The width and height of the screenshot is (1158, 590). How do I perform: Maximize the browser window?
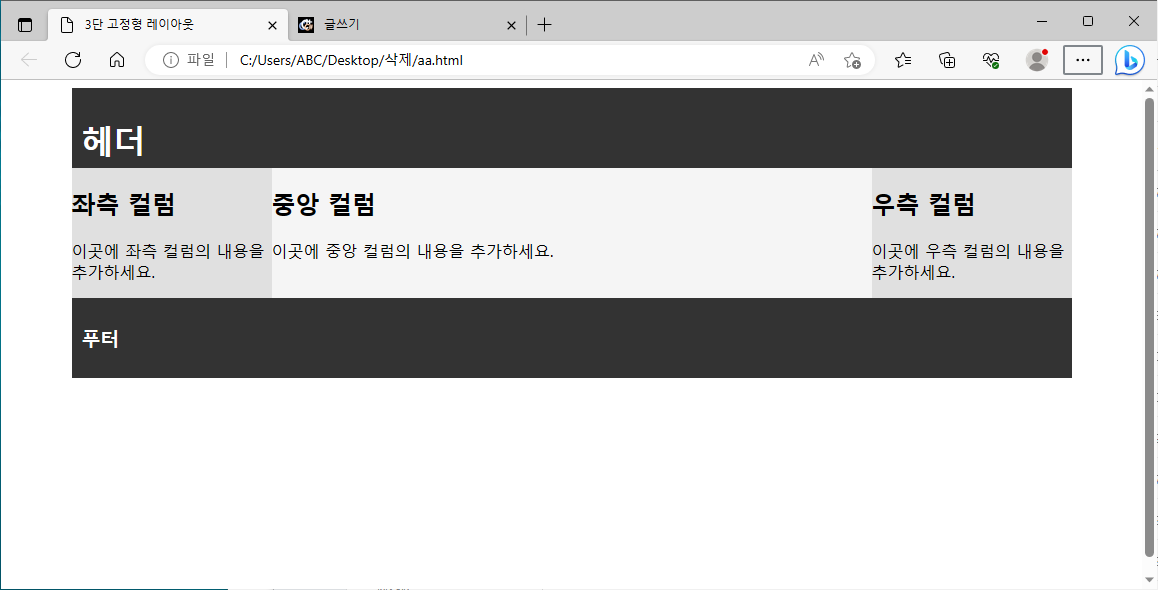(1088, 21)
